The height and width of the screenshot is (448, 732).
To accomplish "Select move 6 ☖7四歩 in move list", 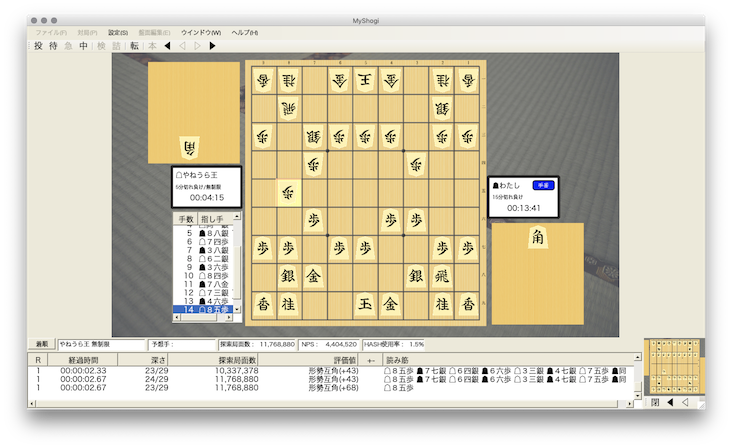I will point(203,242).
